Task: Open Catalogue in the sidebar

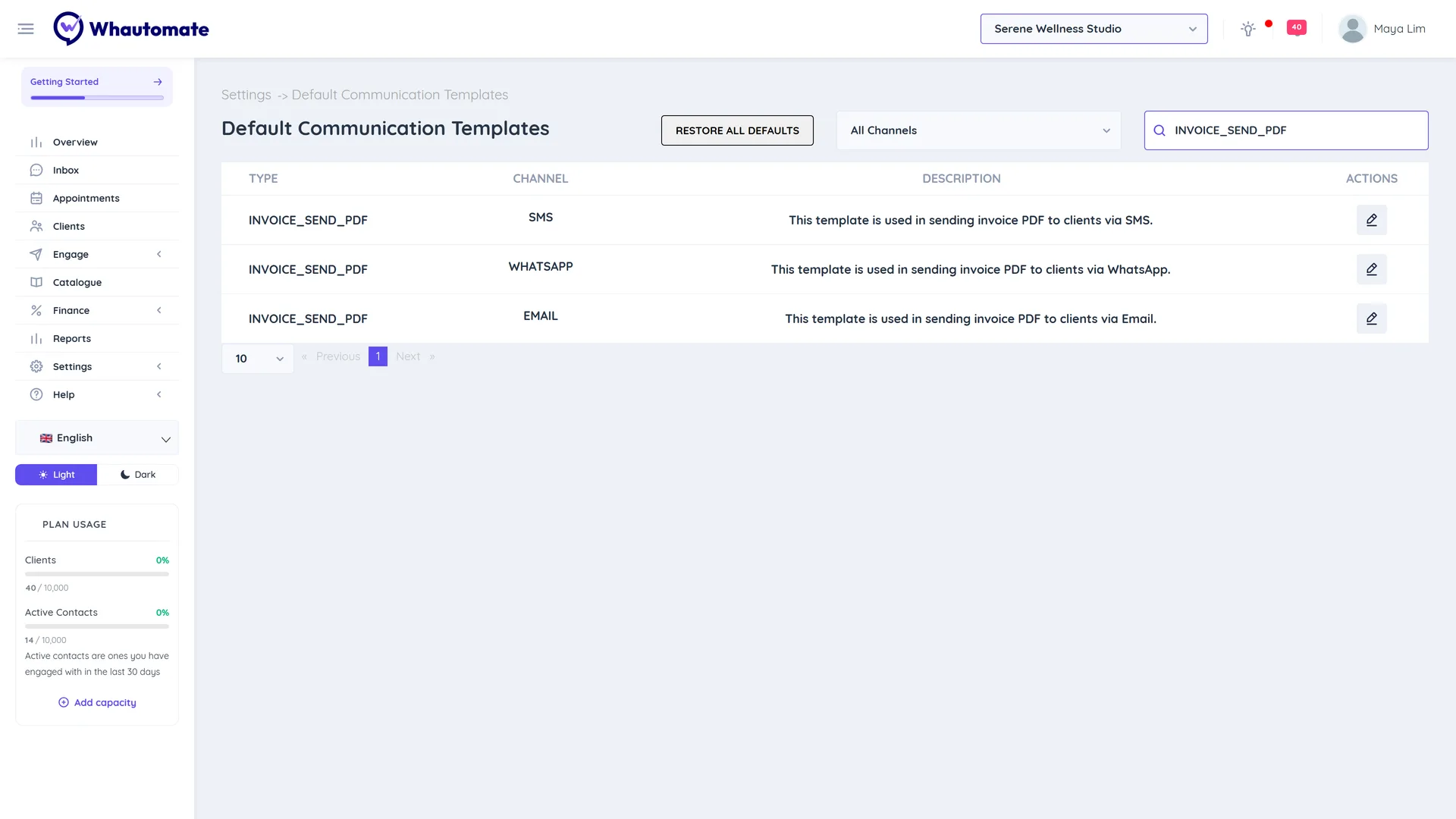Action: pyautogui.click(x=97, y=283)
